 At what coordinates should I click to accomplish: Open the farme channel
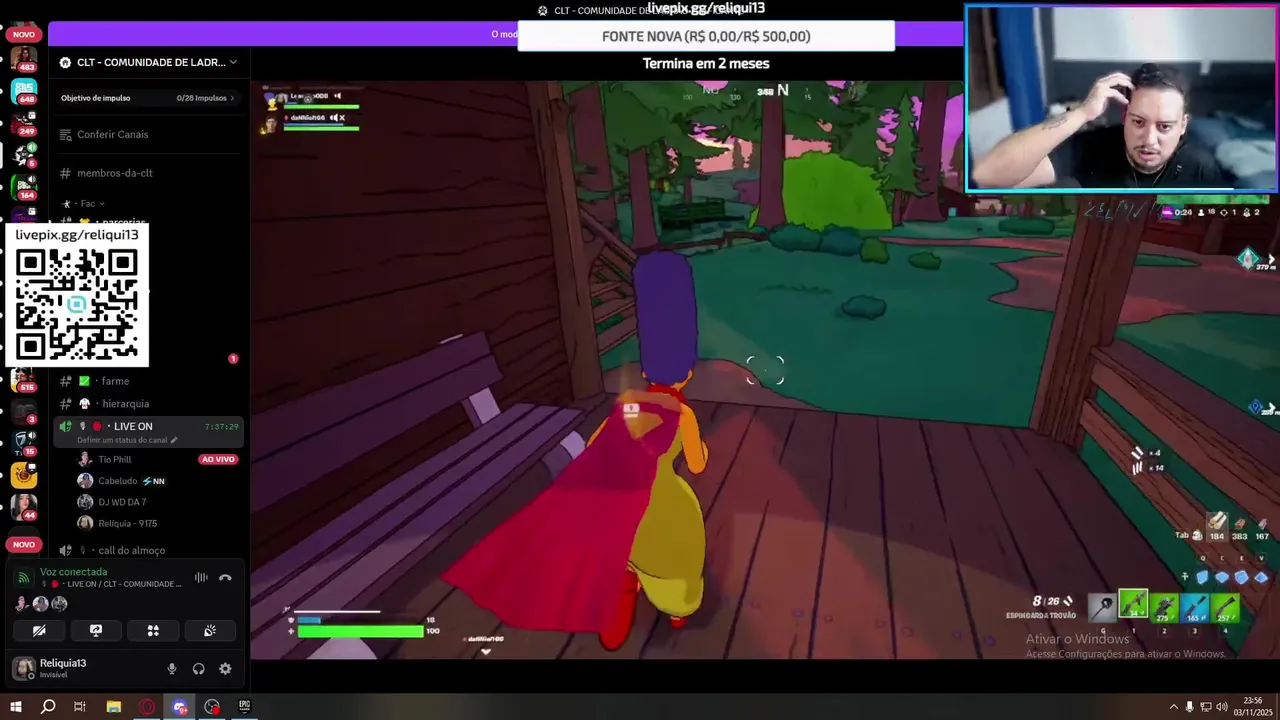click(x=115, y=381)
